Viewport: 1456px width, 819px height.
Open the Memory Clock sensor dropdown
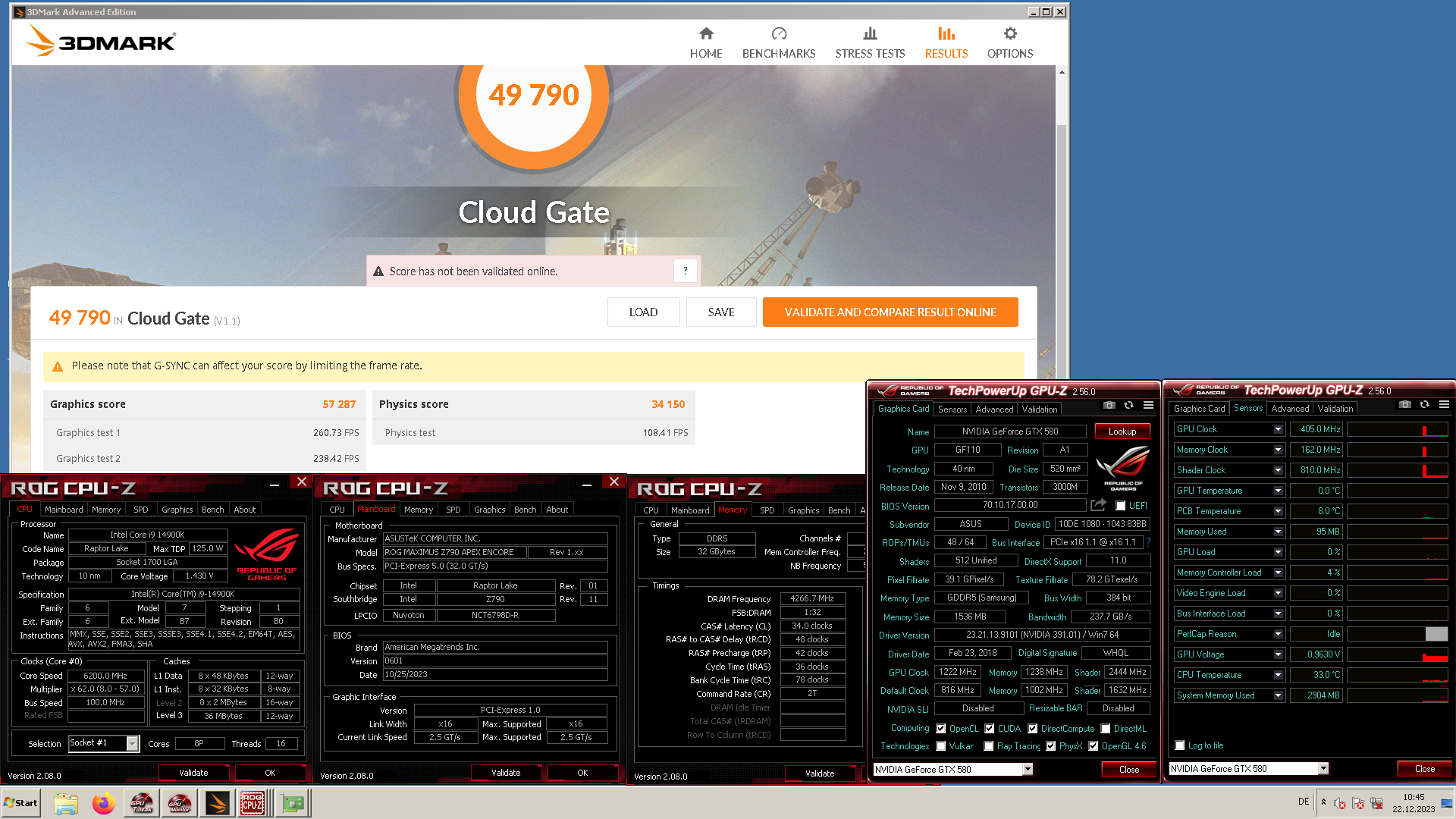click(x=1278, y=450)
